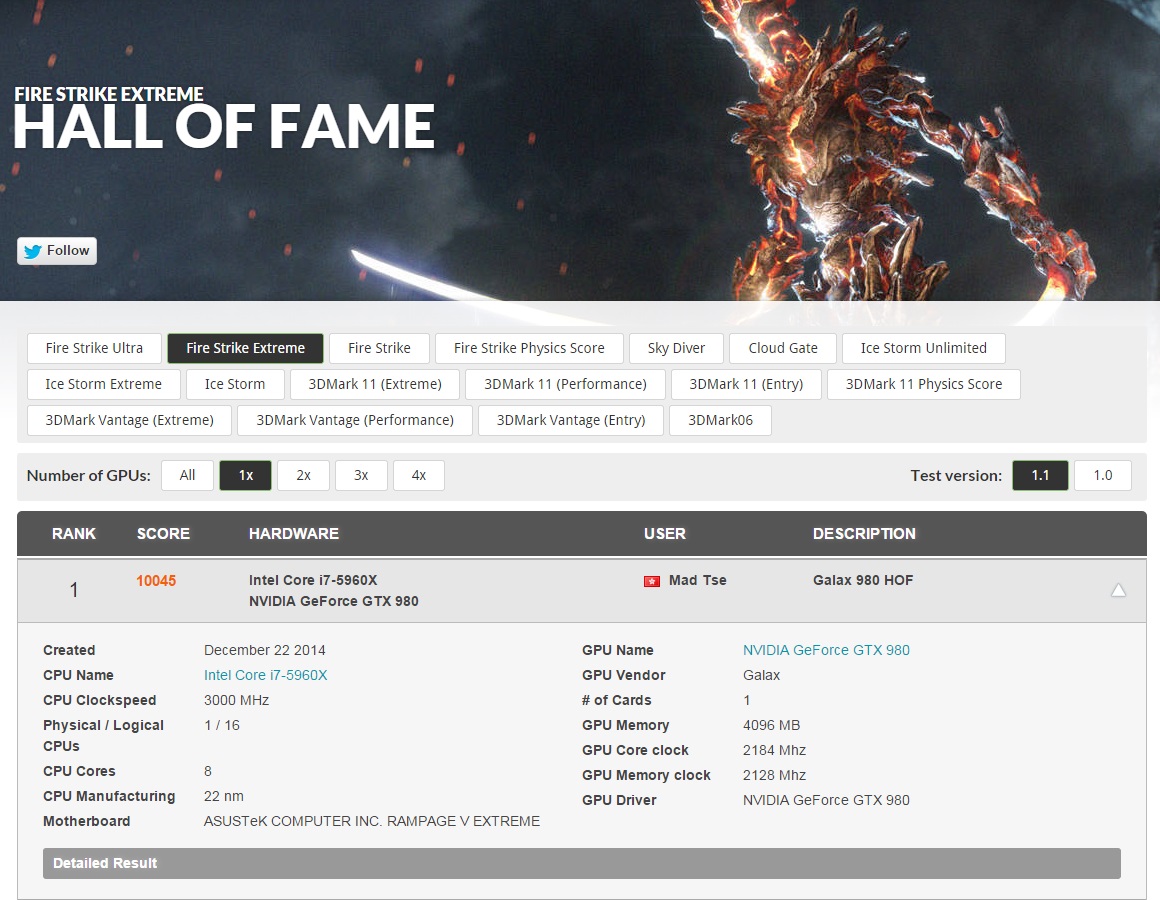Screen dimensions: 1160x900
Task: Select 3DMark Vantage (Entry) tab
Action: [571, 421]
